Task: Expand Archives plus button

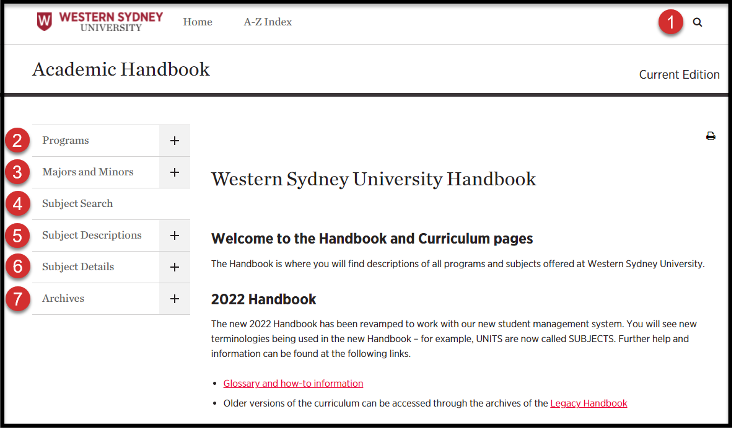Action: click(174, 299)
